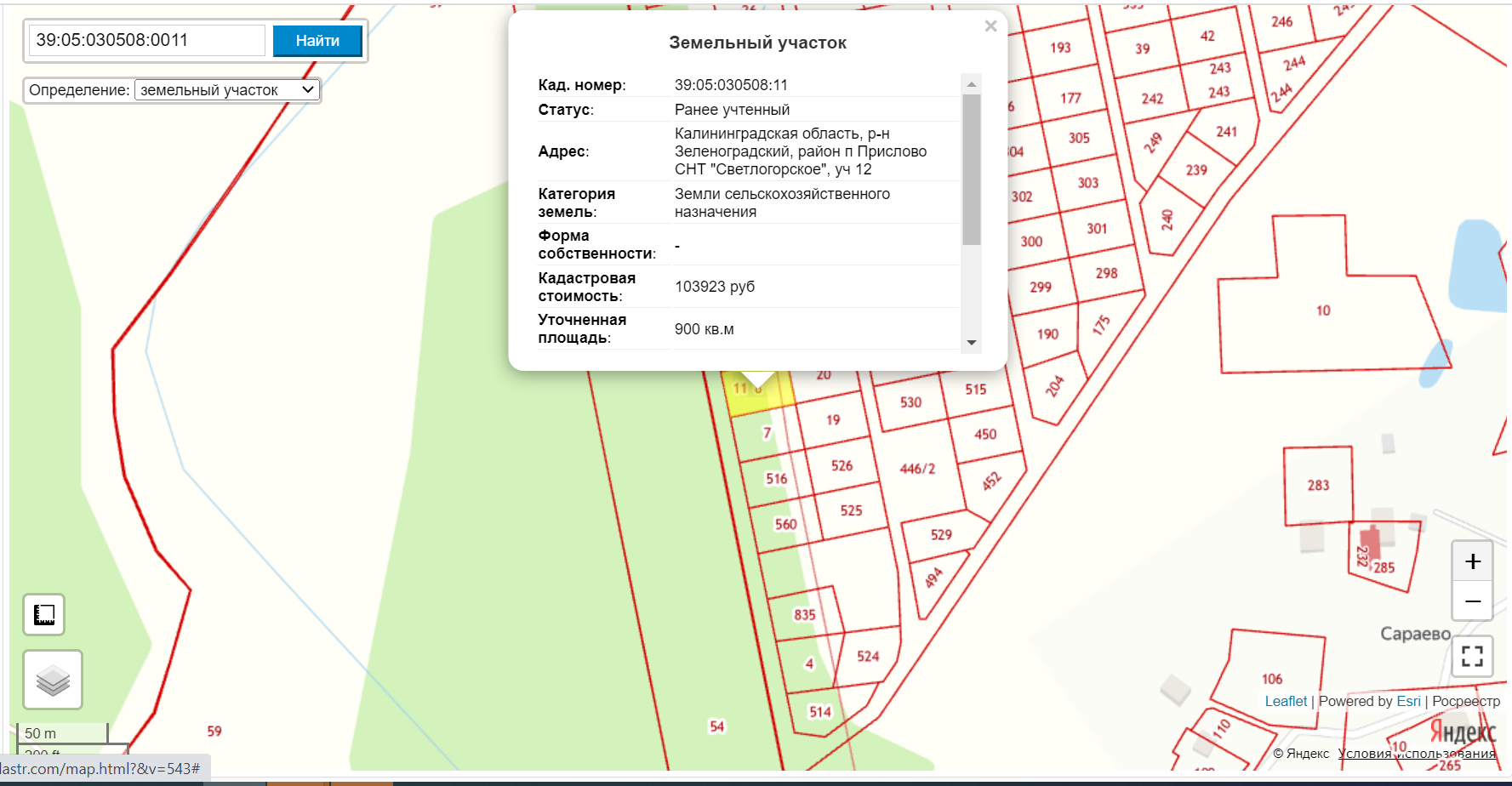
Task: Click the Найти search button
Action: [317, 41]
